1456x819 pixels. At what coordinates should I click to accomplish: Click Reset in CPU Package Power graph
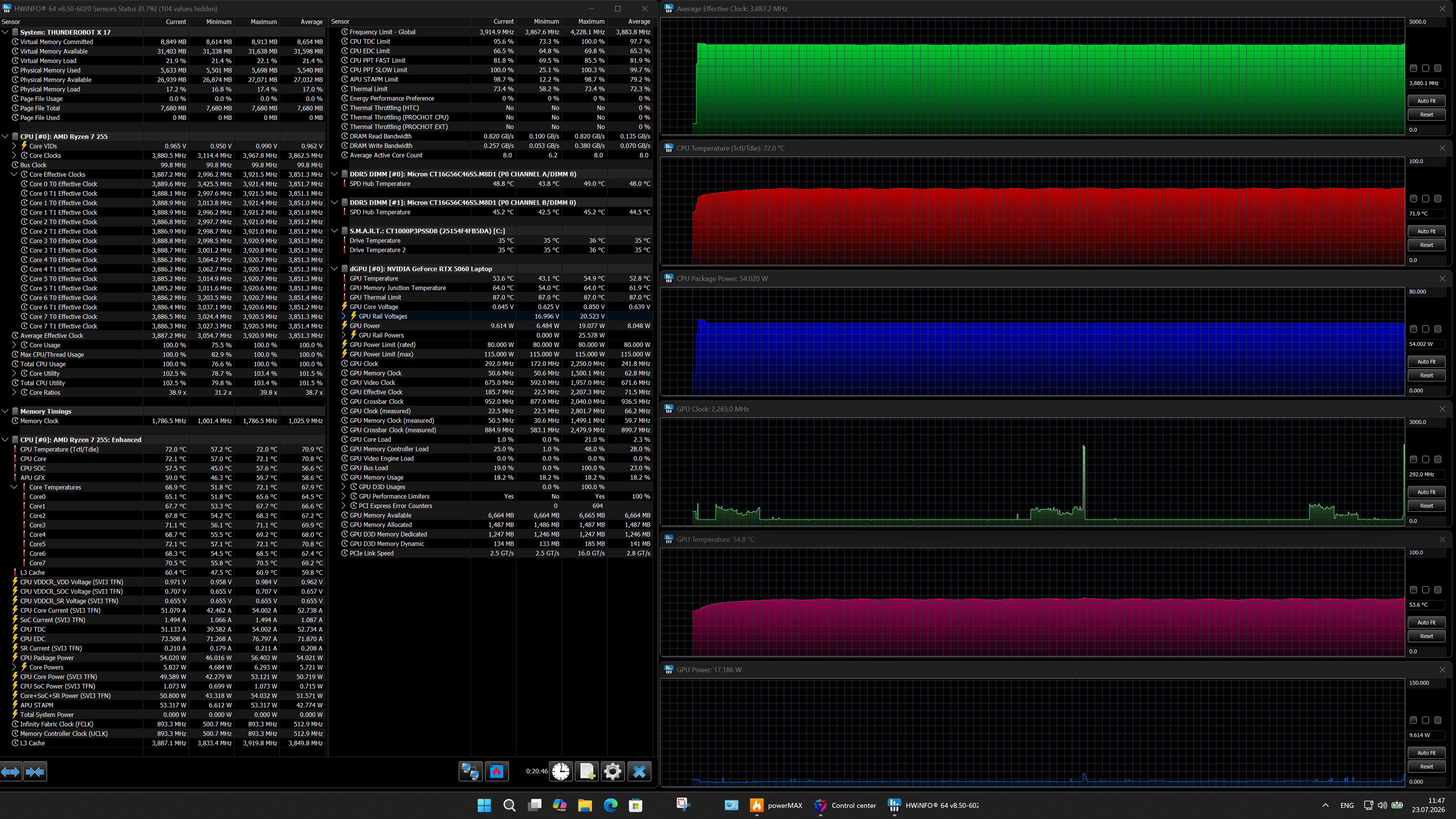[x=1426, y=376]
